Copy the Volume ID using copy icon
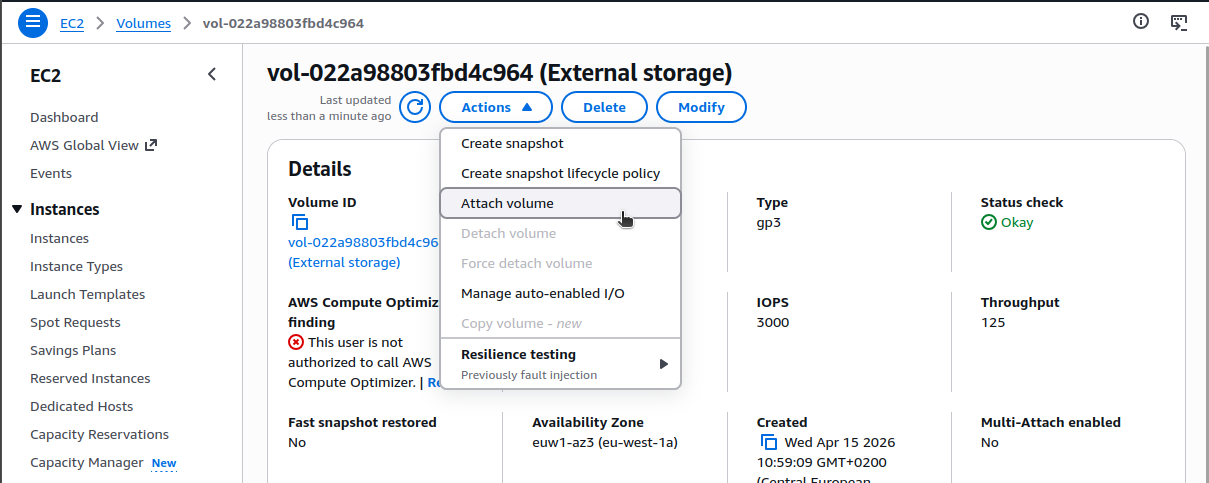This screenshot has width=1209, height=483. coord(300,223)
